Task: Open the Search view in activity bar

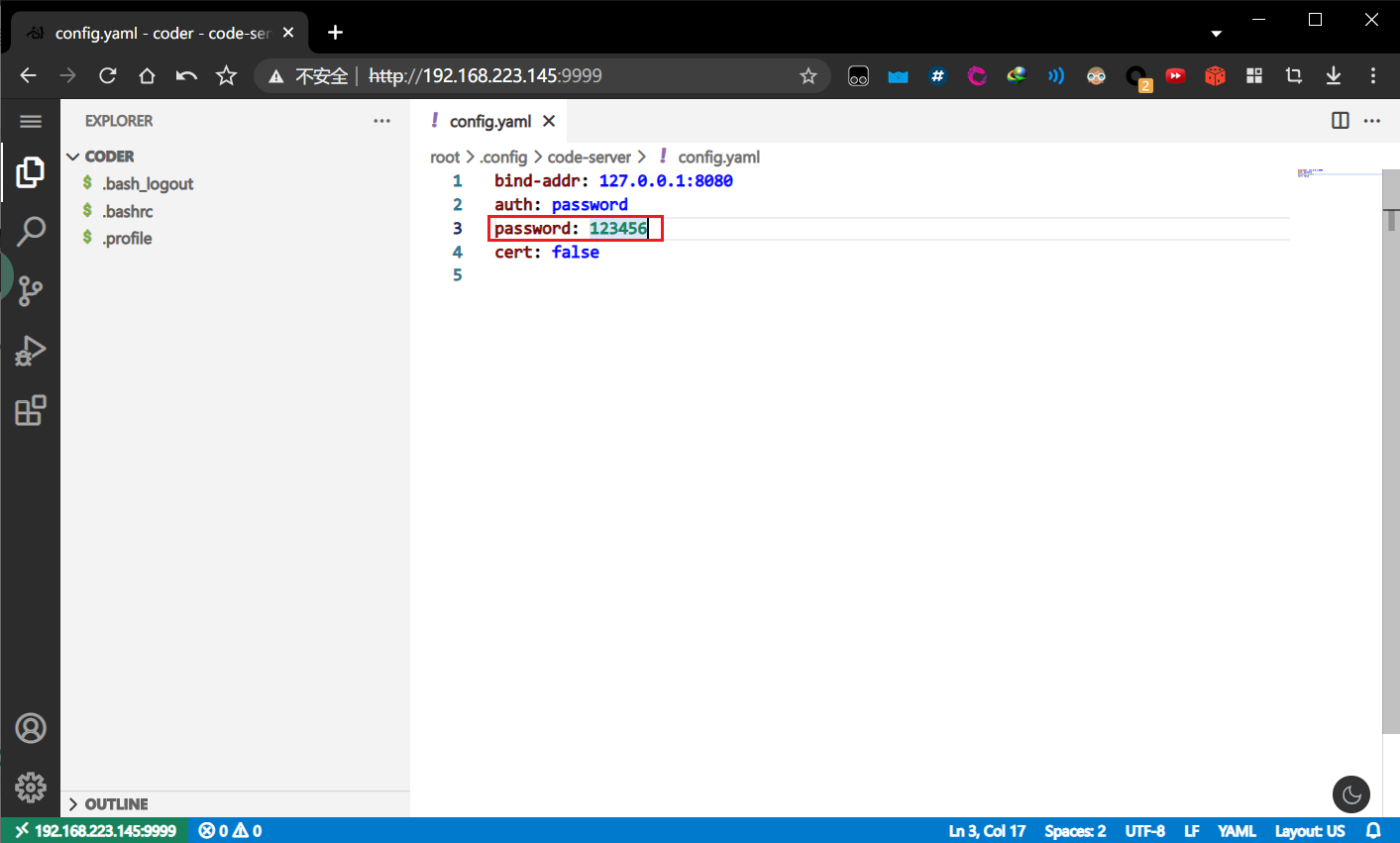Action: (31, 232)
